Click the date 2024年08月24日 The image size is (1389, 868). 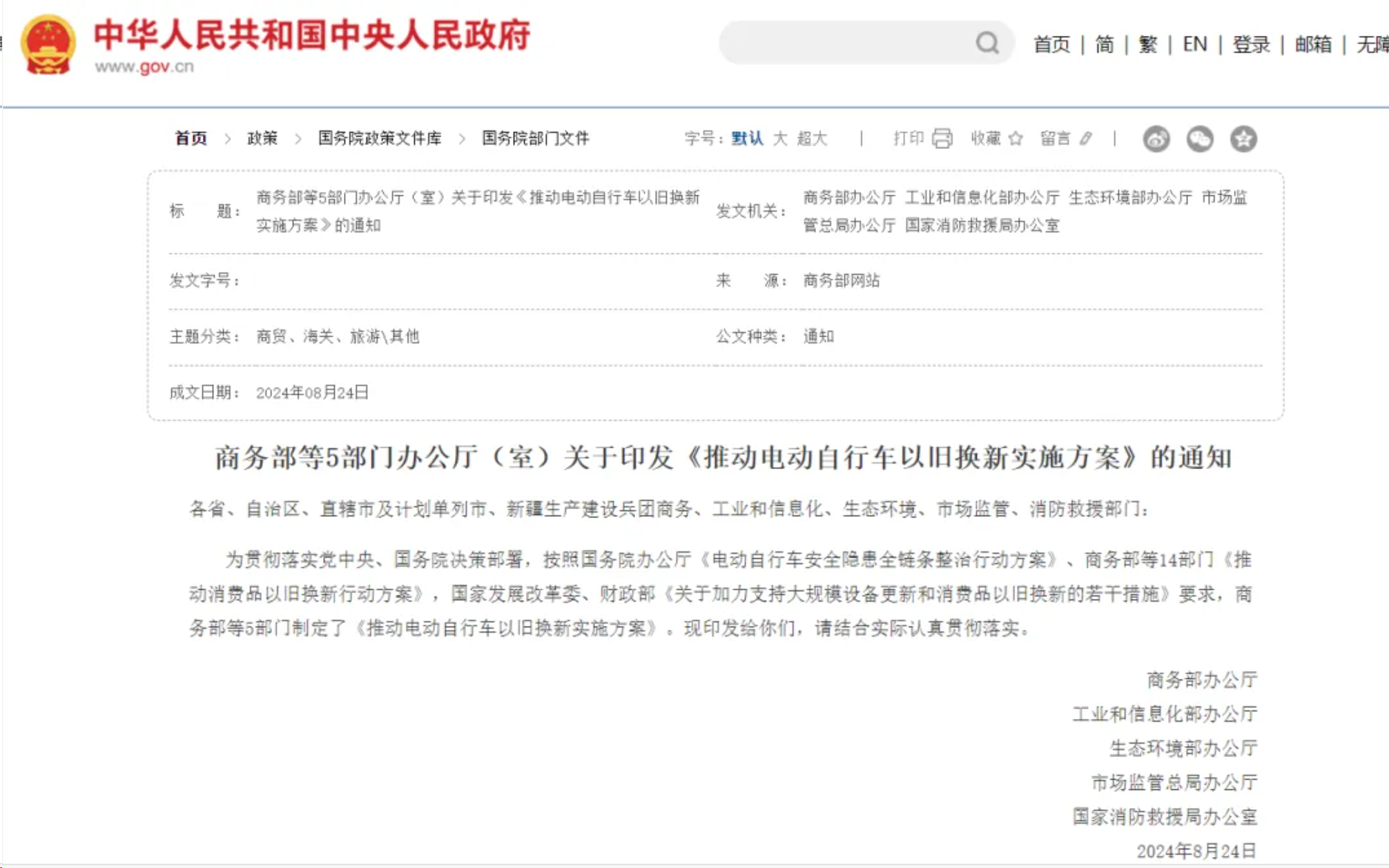pyautogui.click(x=312, y=393)
